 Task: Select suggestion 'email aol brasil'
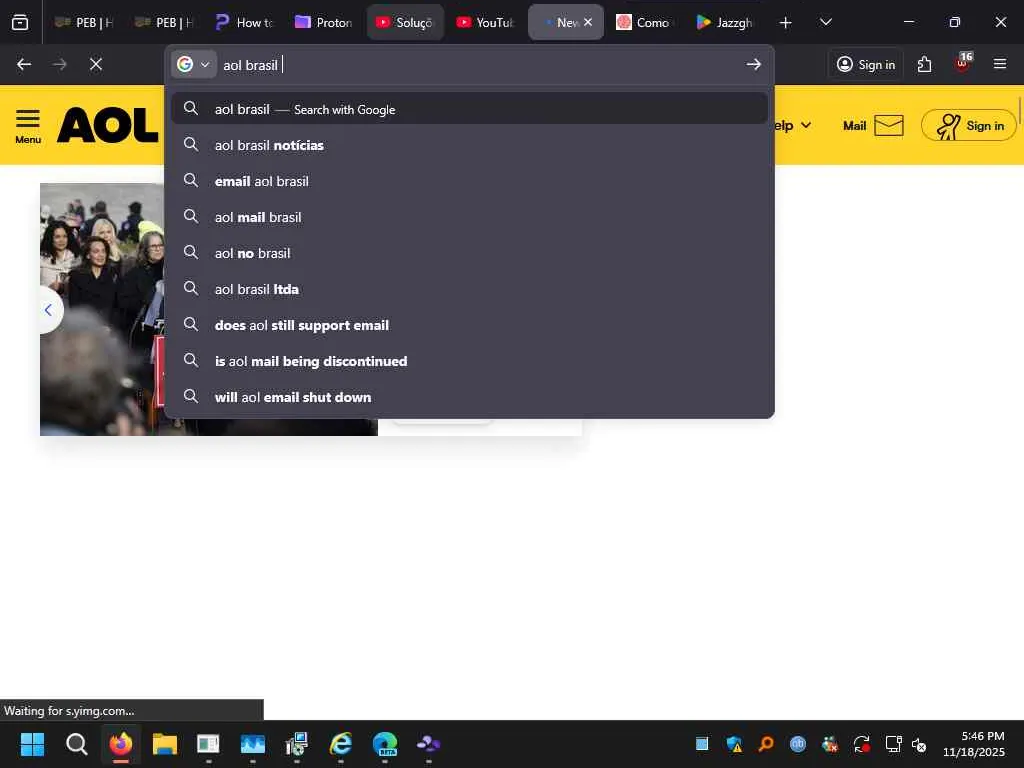(x=469, y=181)
